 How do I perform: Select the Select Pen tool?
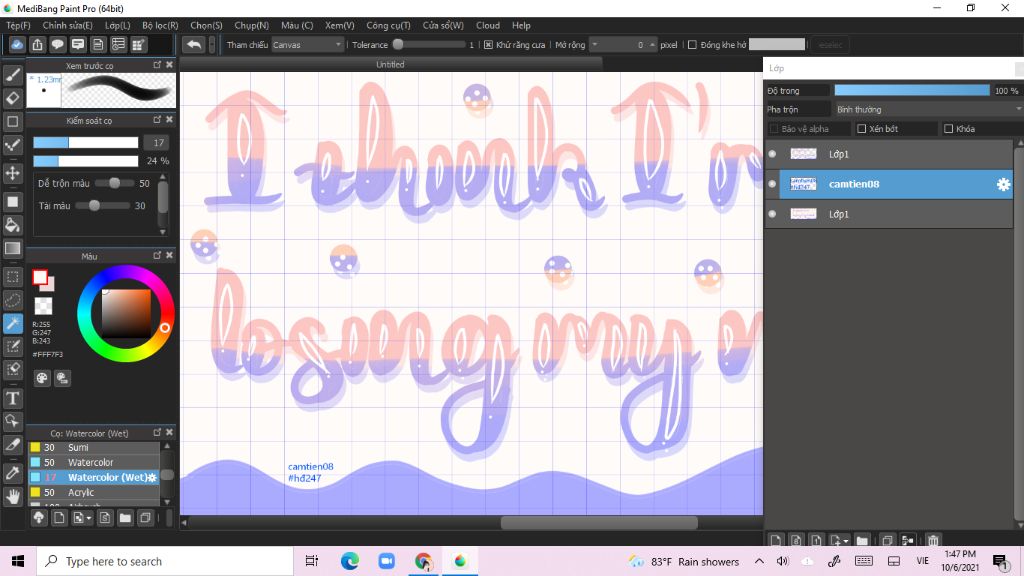tap(12, 346)
